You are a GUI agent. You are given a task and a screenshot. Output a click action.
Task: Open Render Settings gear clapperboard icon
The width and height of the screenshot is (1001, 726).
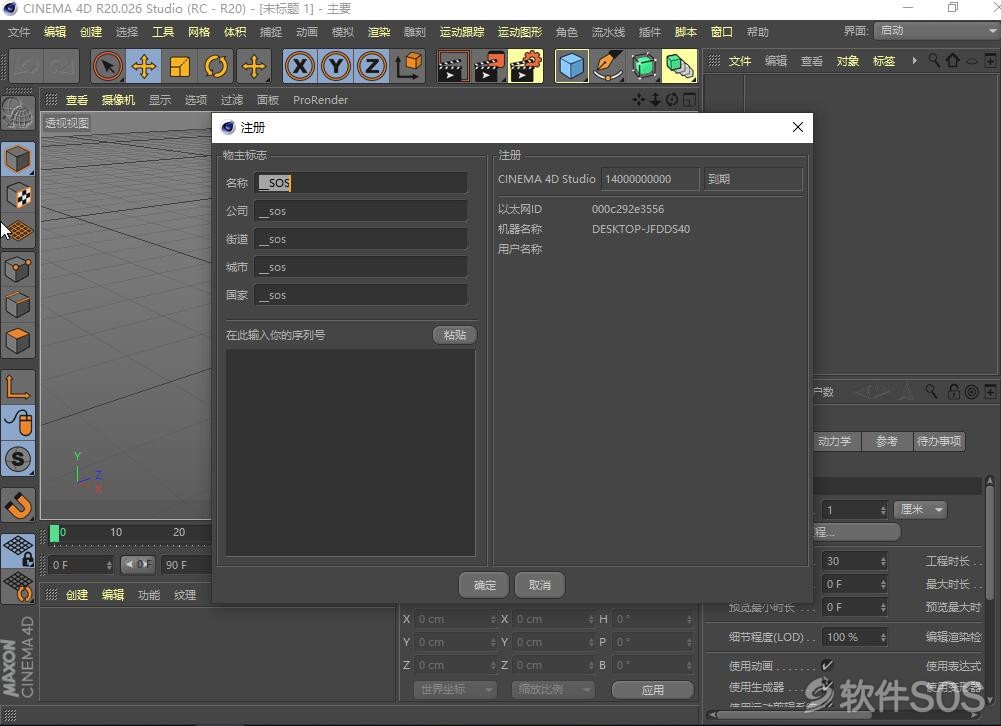[x=525, y=66]
